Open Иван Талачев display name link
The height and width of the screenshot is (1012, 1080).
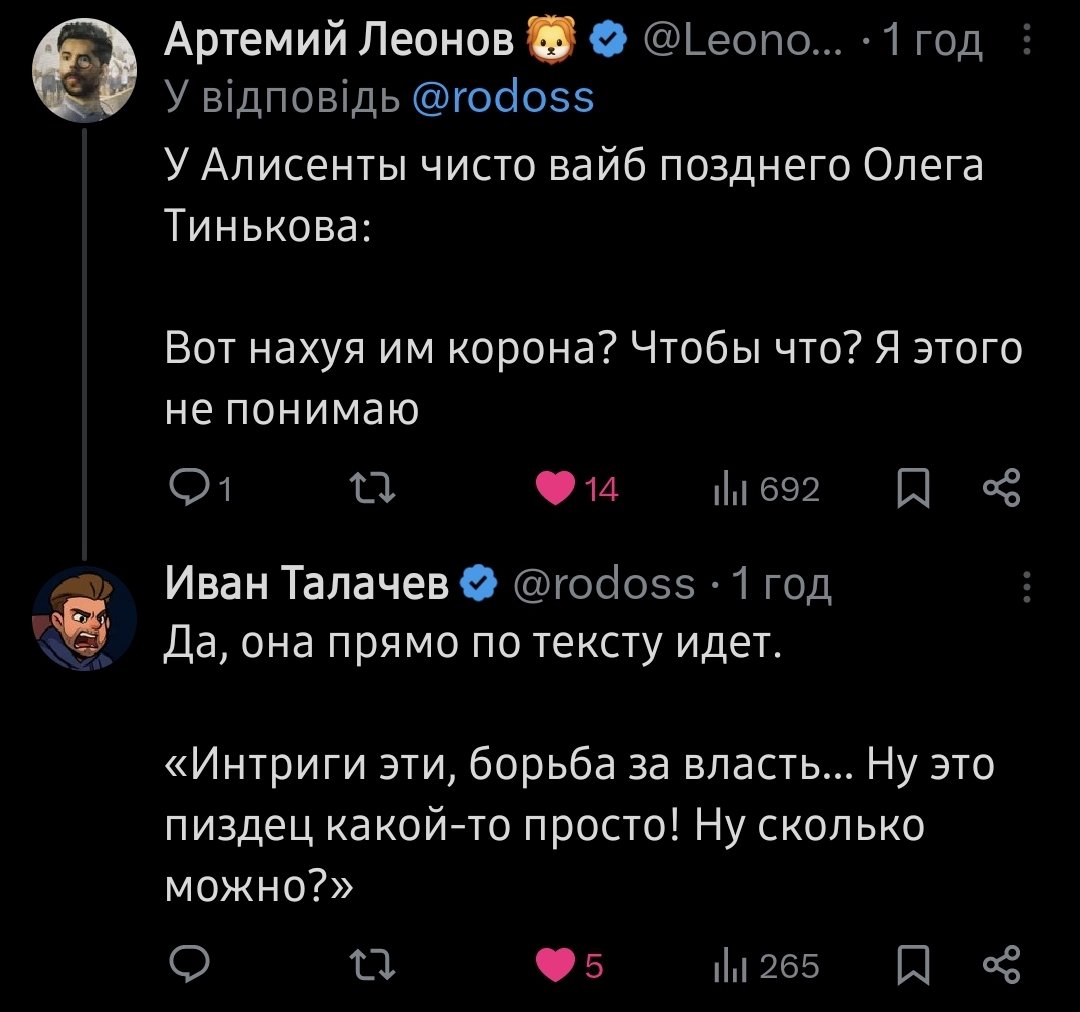pyautogui.click(x=307, y=584)
